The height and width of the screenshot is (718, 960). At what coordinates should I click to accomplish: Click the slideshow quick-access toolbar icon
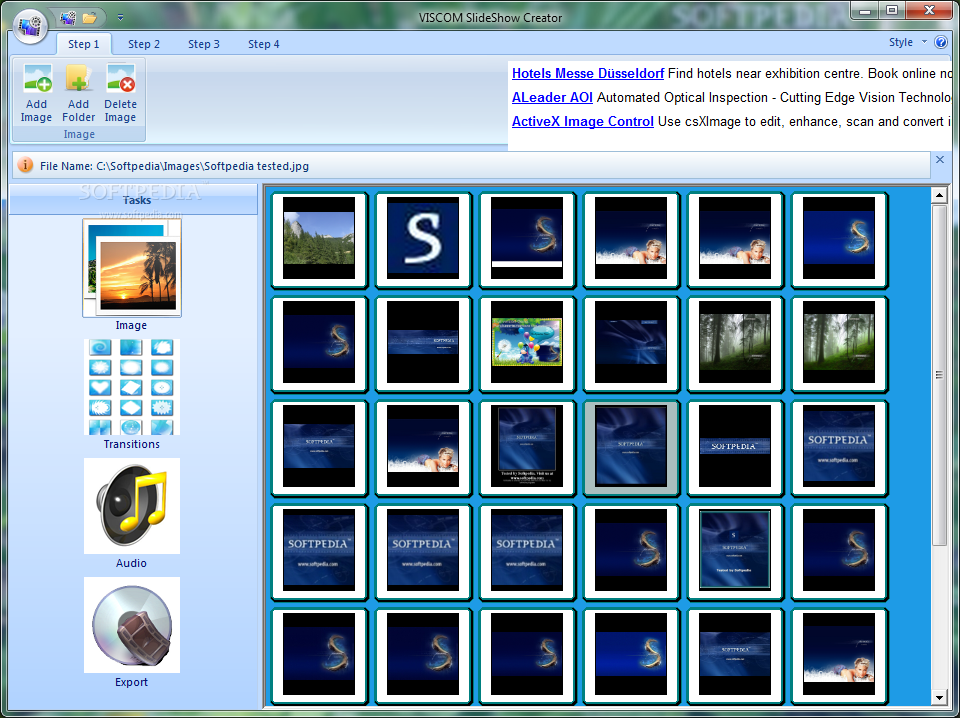pos(68,18)
